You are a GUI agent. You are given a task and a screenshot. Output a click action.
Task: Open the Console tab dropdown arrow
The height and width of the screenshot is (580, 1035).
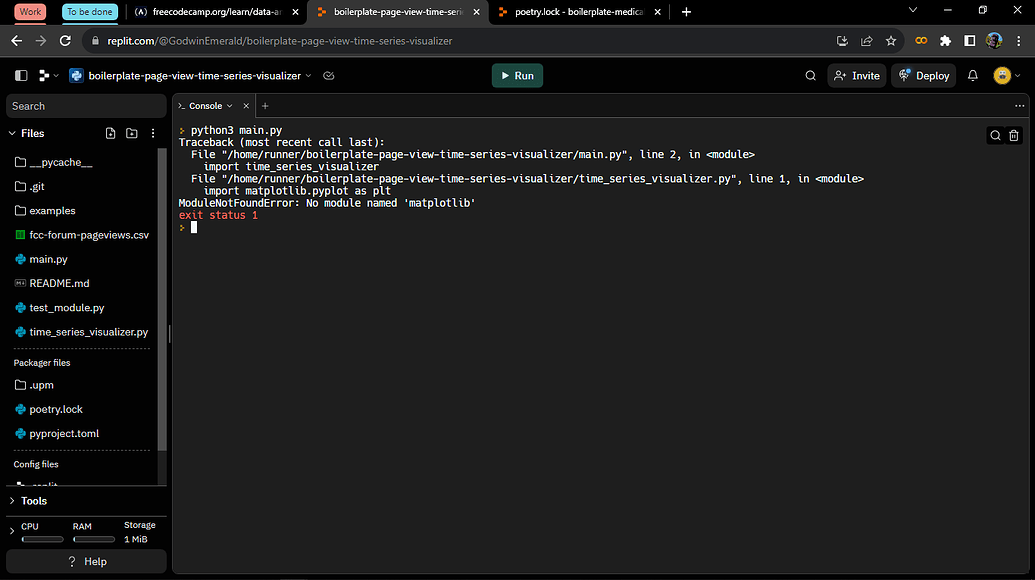pyautogui.click(x=230, y=105)
